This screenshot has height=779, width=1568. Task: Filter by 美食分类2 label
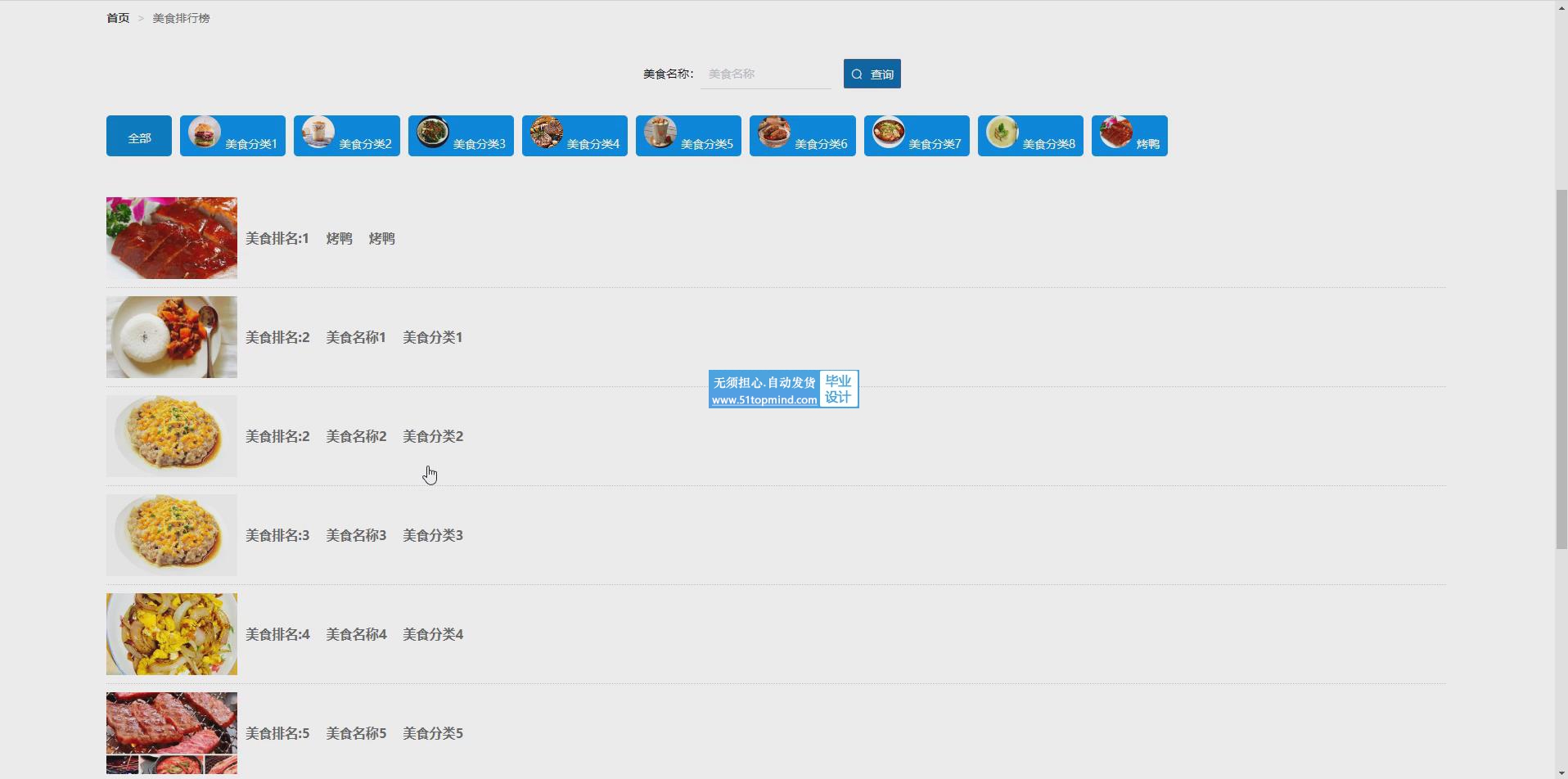(x=365, y=144)
